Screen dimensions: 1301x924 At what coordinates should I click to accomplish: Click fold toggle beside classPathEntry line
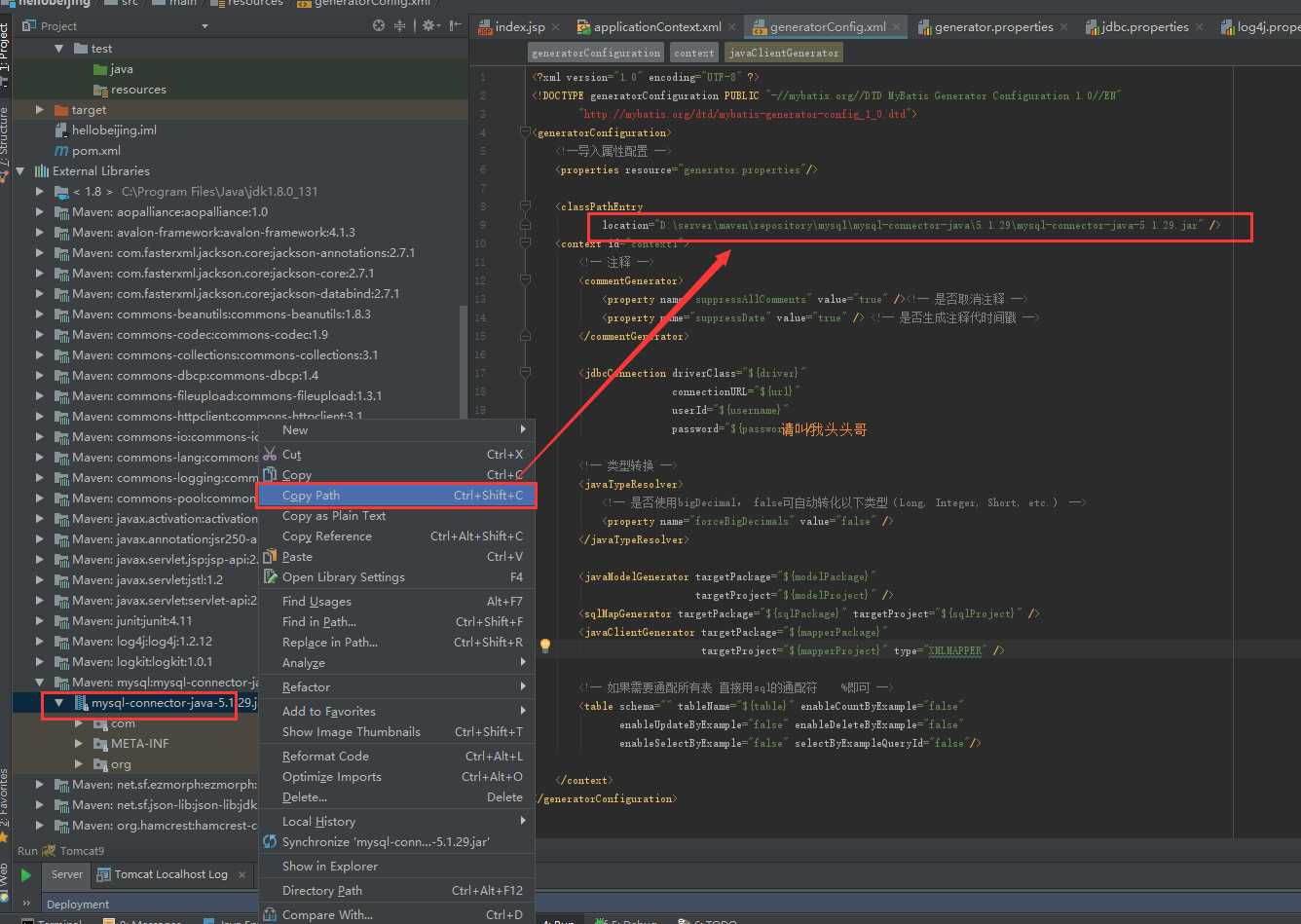(525, 206)
